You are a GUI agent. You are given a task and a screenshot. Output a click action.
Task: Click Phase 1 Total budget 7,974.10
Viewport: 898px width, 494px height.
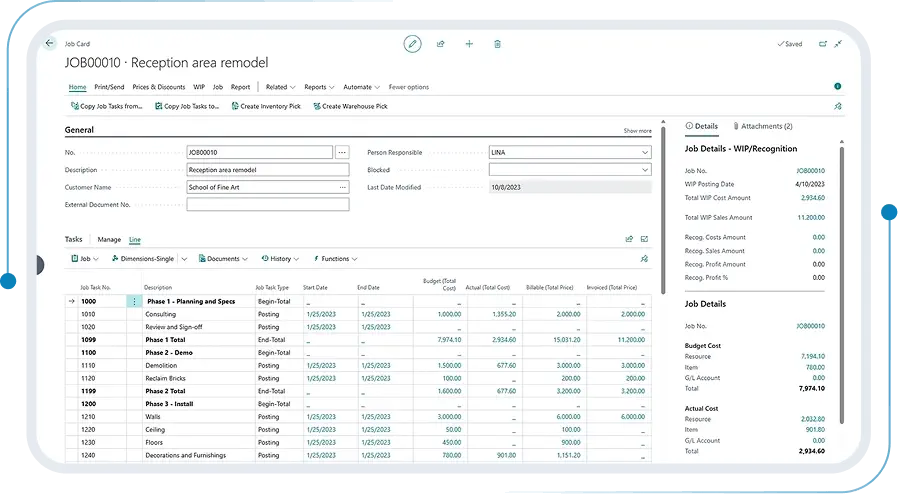449,339
